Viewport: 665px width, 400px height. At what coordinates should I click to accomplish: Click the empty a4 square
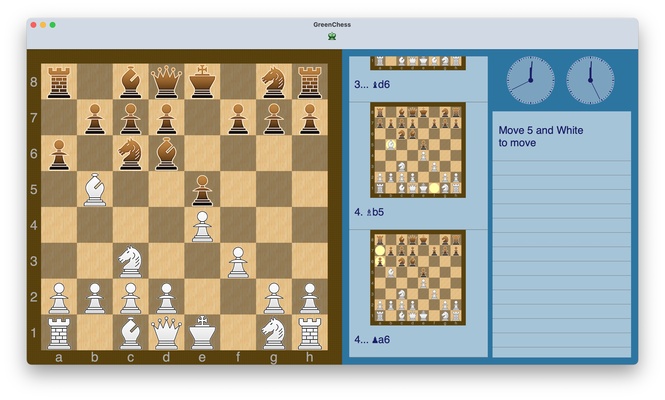point(59,225)
